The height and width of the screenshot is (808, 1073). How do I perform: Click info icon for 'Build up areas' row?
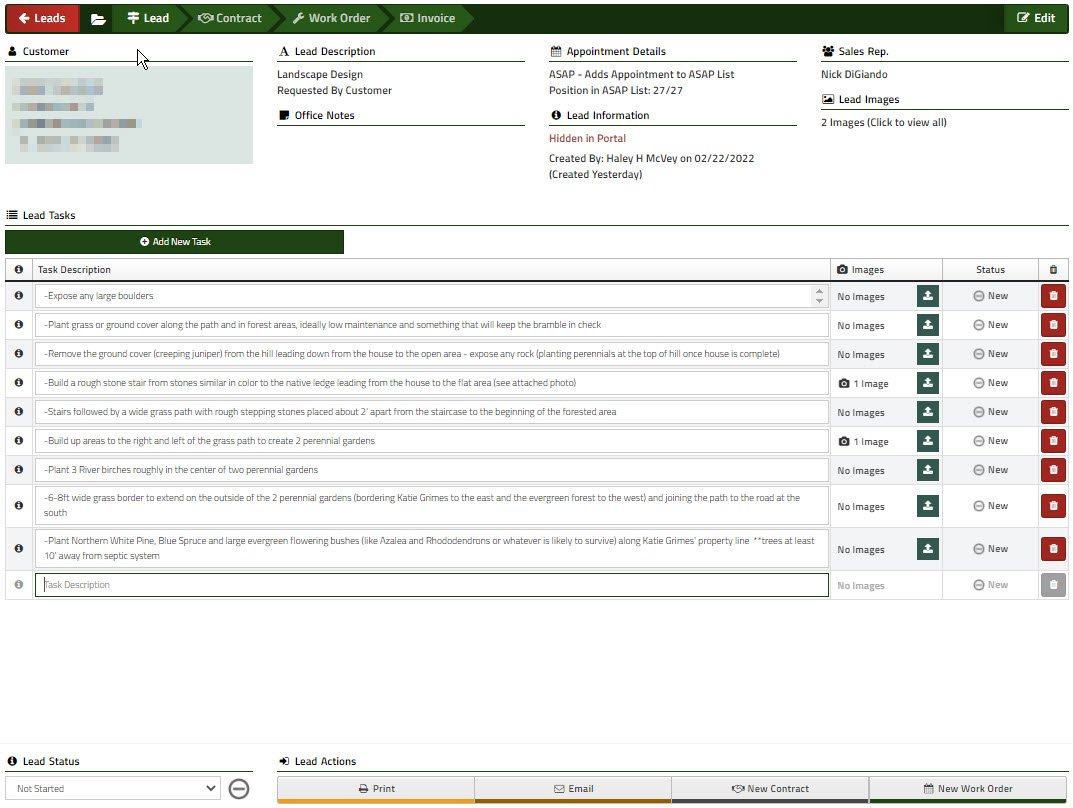18,441
